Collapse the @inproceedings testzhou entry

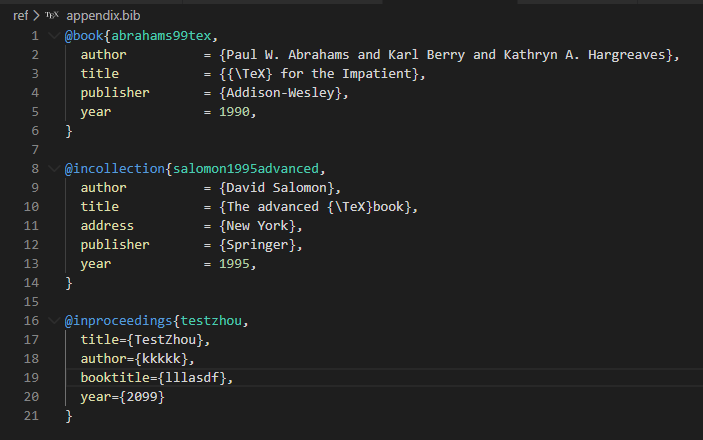[54, 321]
